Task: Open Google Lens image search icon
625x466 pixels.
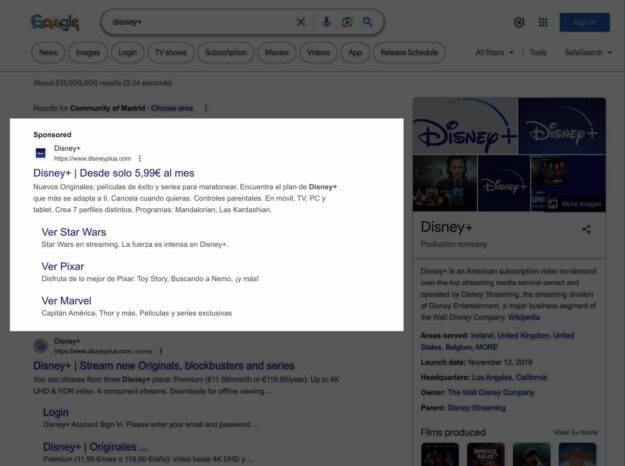Action: pyautogui.click(x=347, y=22)
